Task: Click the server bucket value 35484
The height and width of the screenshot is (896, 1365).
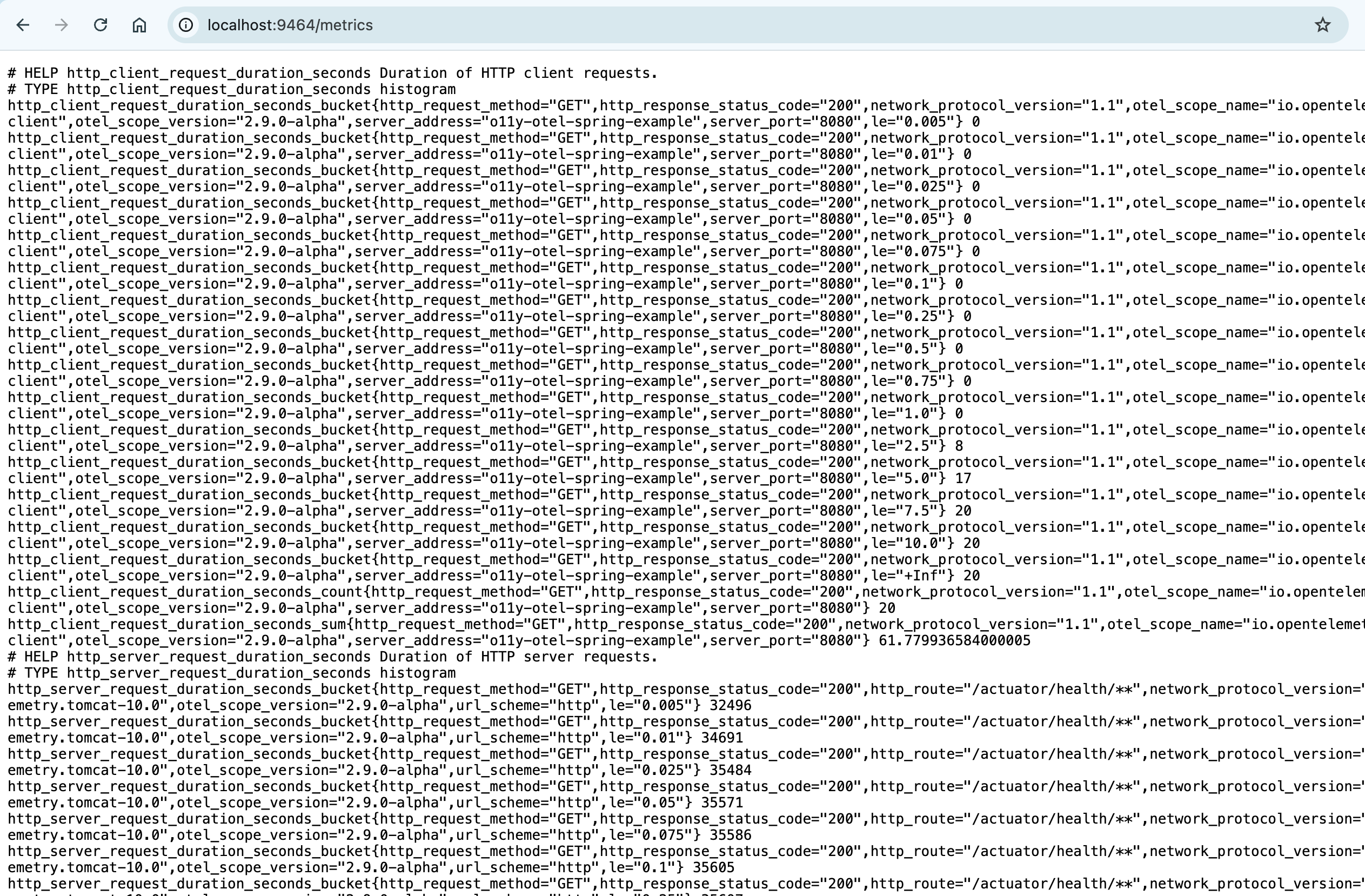Action: [x=731, y=771]
